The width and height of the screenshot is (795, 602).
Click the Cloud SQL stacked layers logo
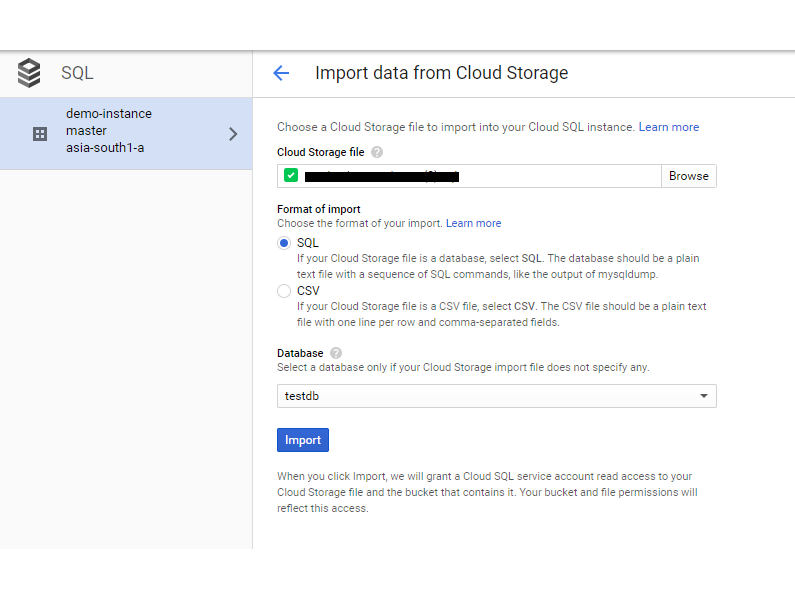[x=29, y=73]
